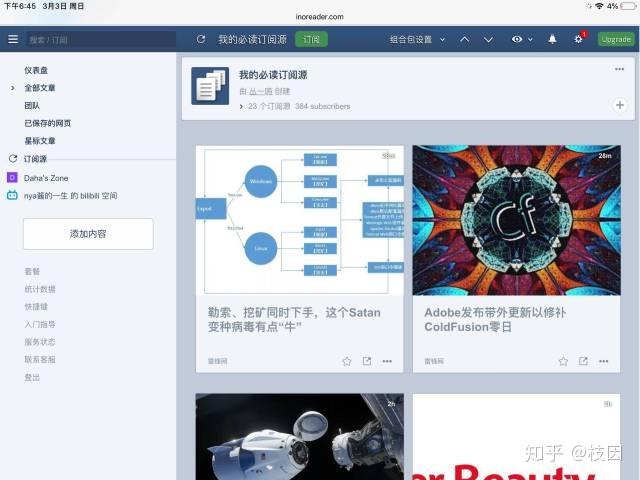Open the 快捷键 link

point(36,307)
